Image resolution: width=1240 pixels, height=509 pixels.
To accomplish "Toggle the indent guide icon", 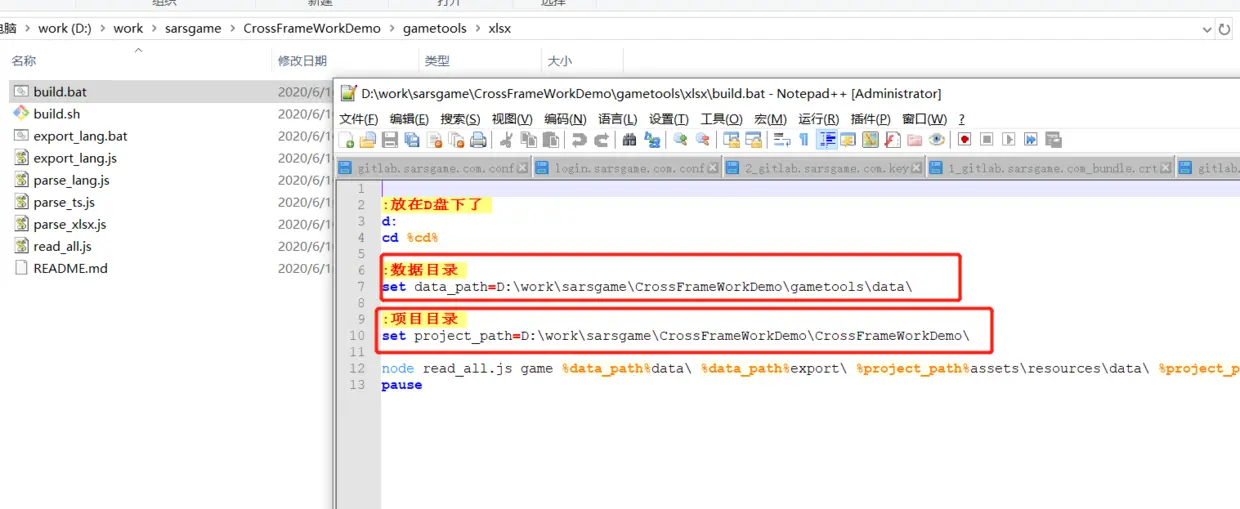I will tap(828, 140).
